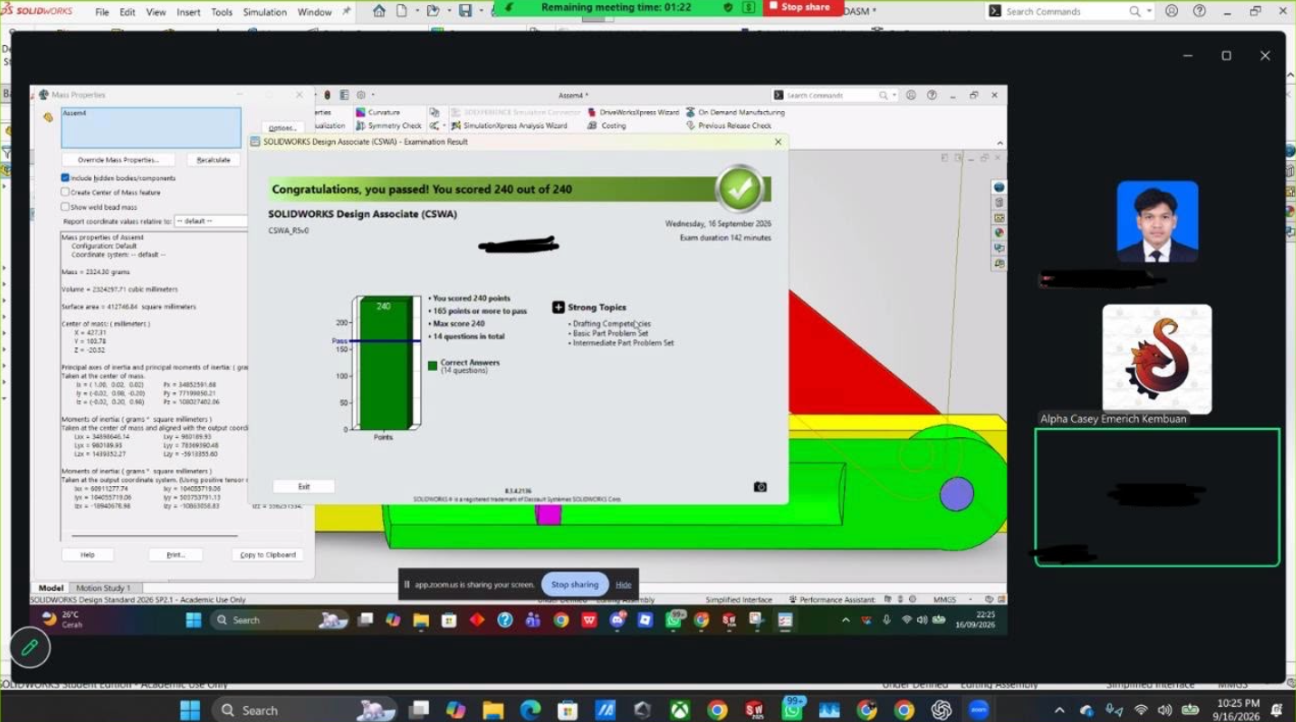Click Hide link in sharing notification

point(623,584)
